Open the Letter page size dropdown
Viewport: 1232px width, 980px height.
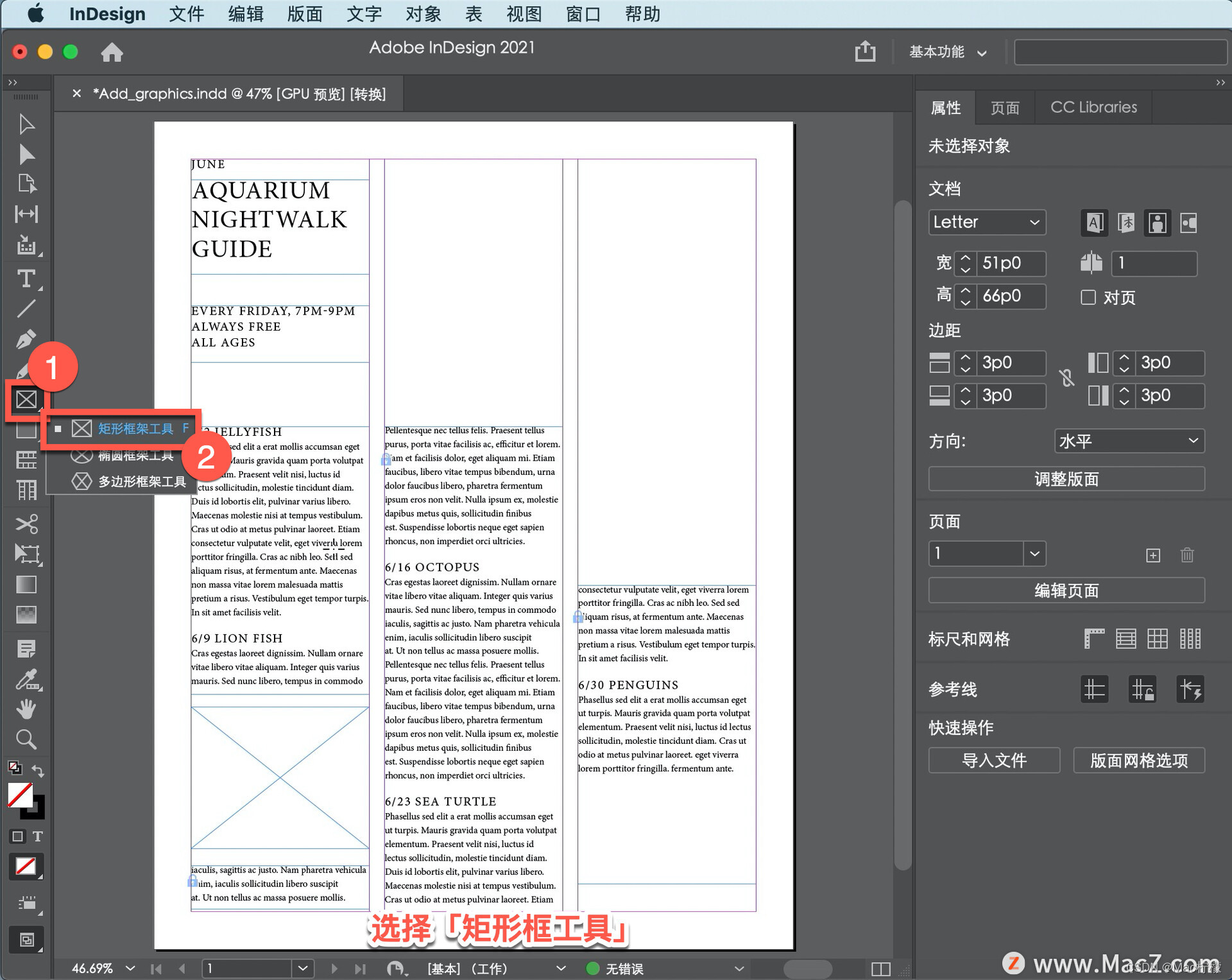tap(987, 222)
